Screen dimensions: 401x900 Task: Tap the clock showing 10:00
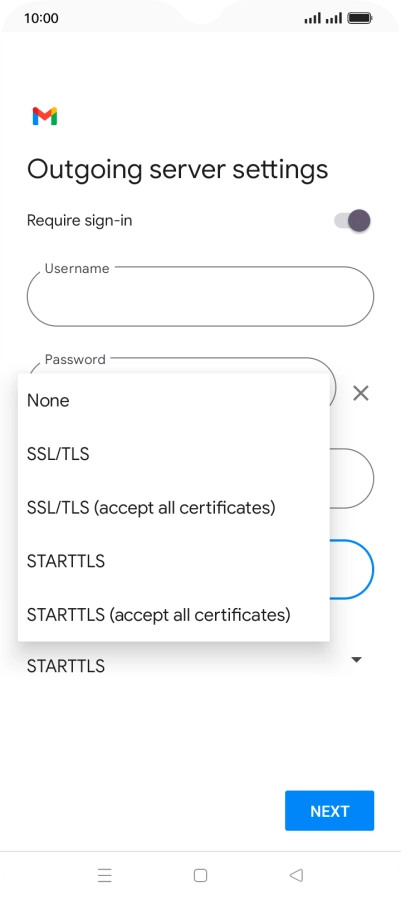(x=41, y=18)
